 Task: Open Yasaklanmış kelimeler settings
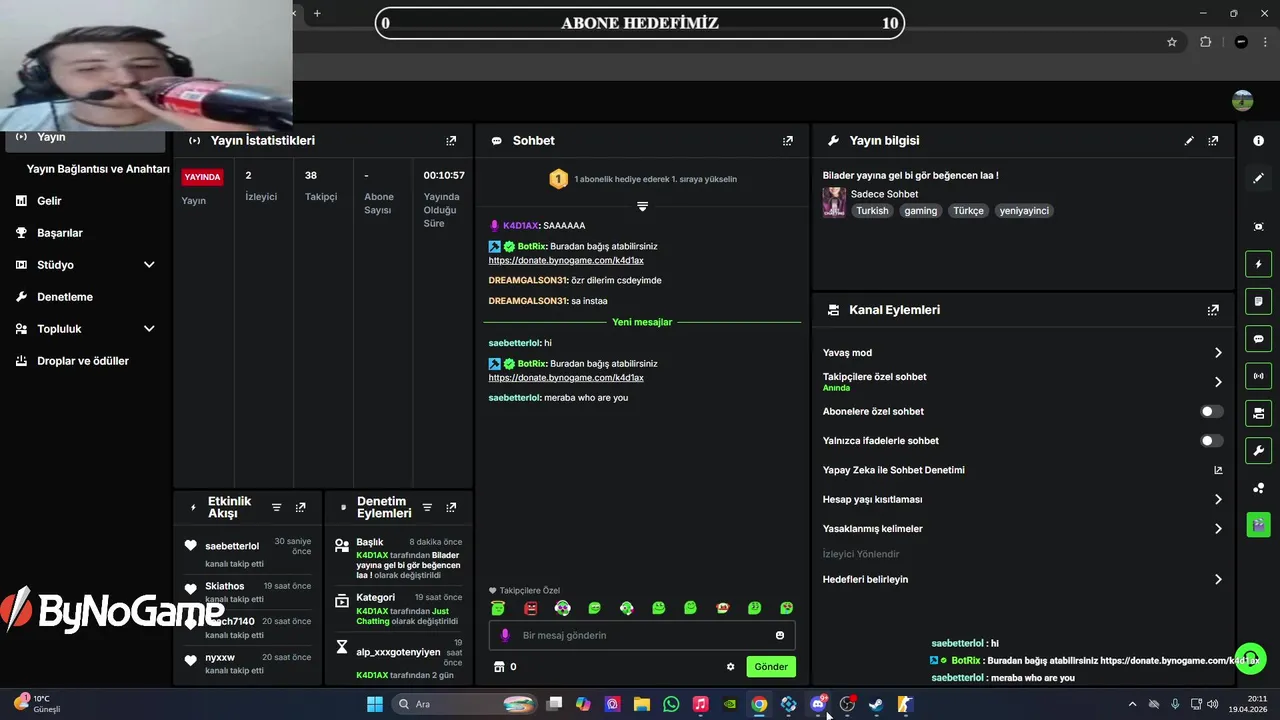[x=1022, y=528]
